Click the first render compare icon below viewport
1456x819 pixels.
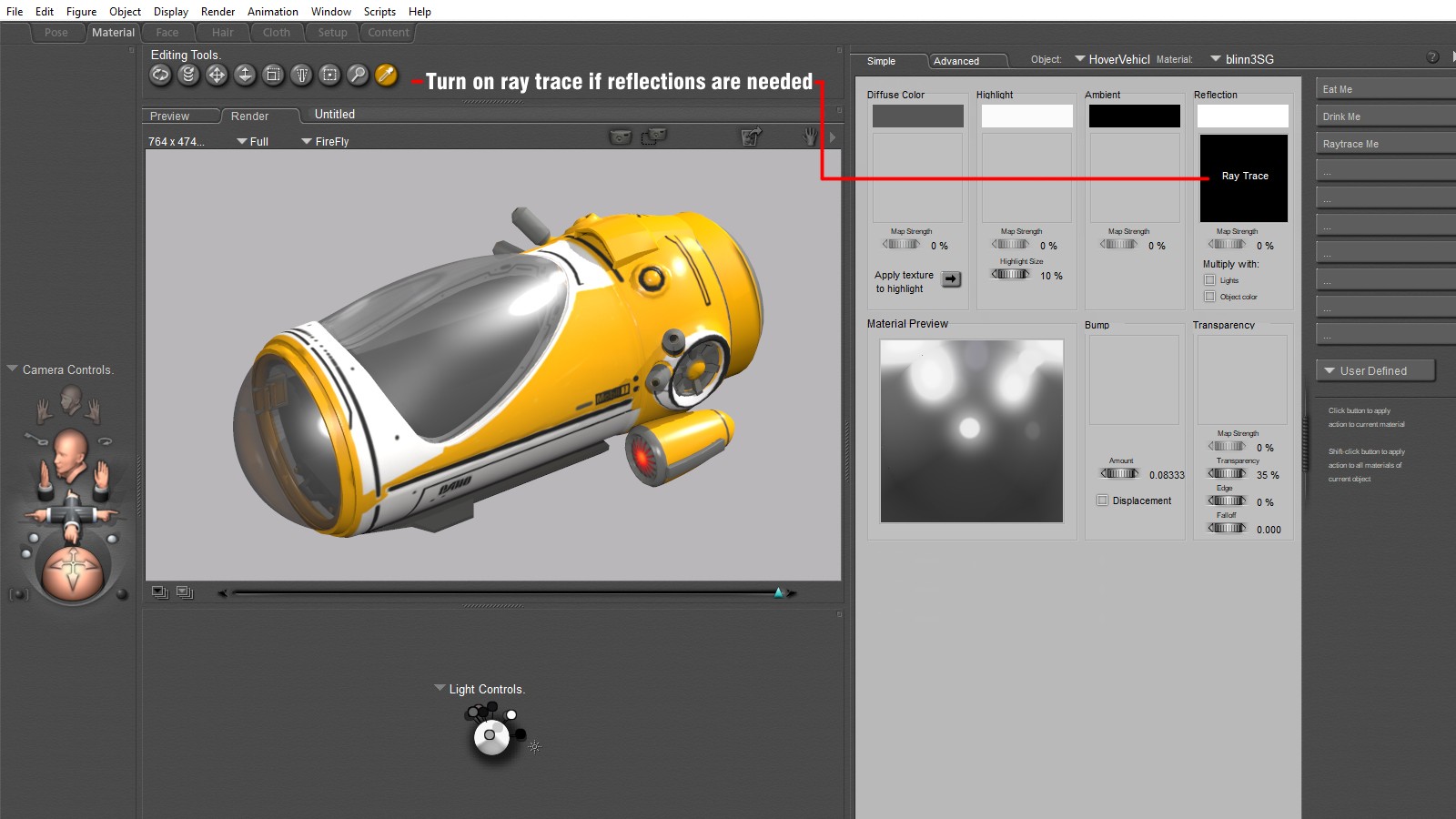coord(160,592)
